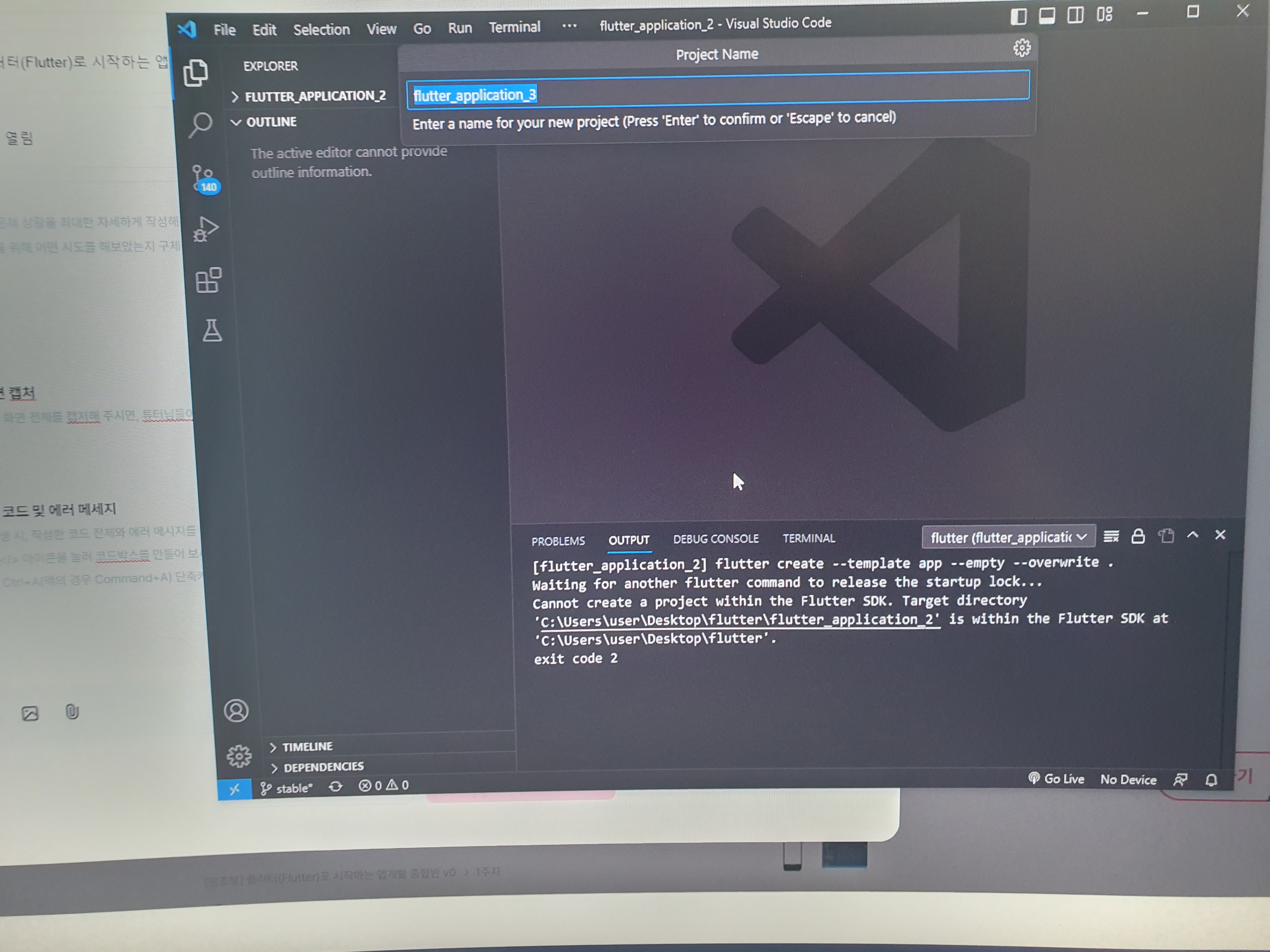Click the VS Code logo in the title bar

click(187, 29)
